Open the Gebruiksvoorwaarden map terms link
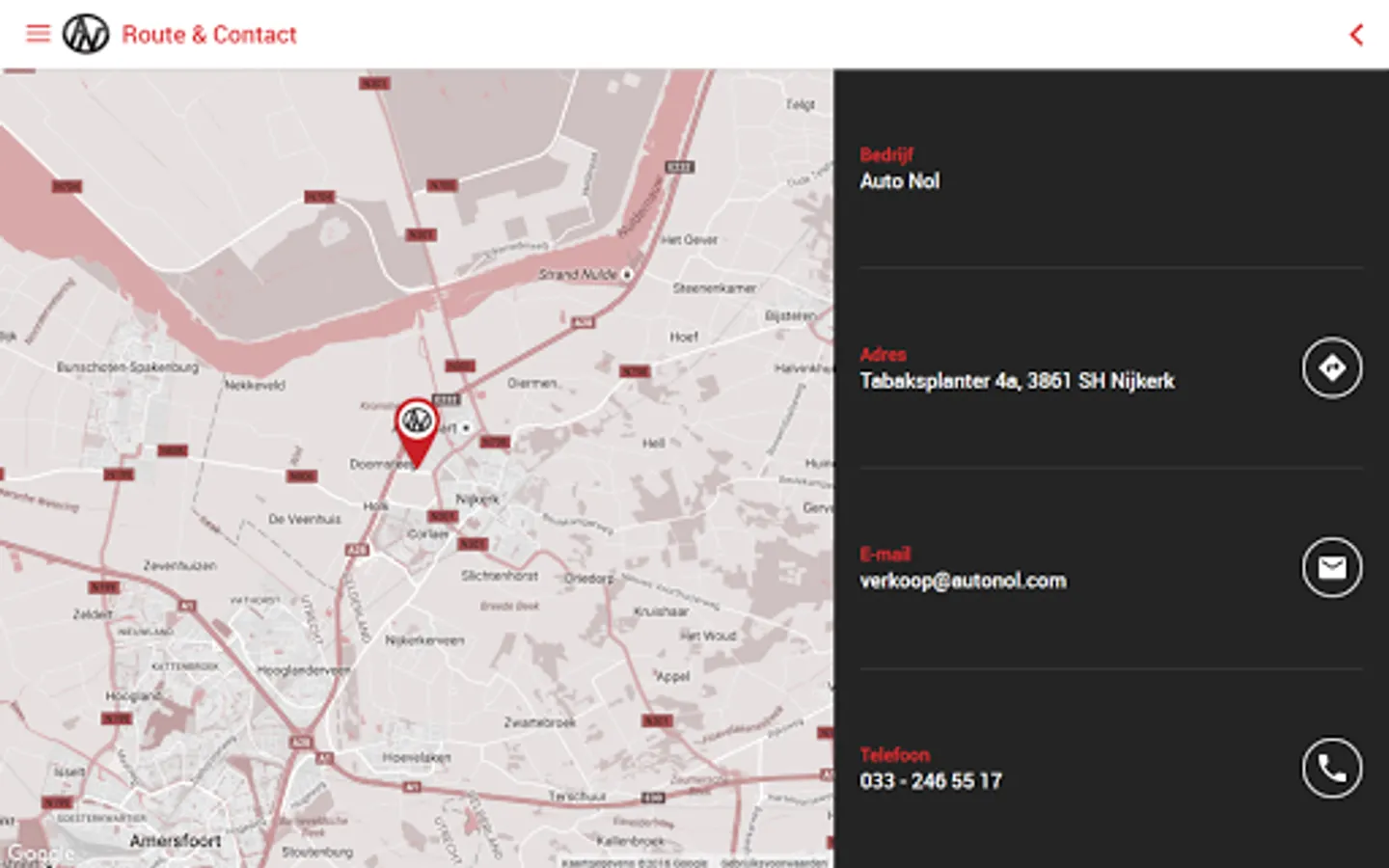This screenshot has height=868, width=1389. point(774,862)
